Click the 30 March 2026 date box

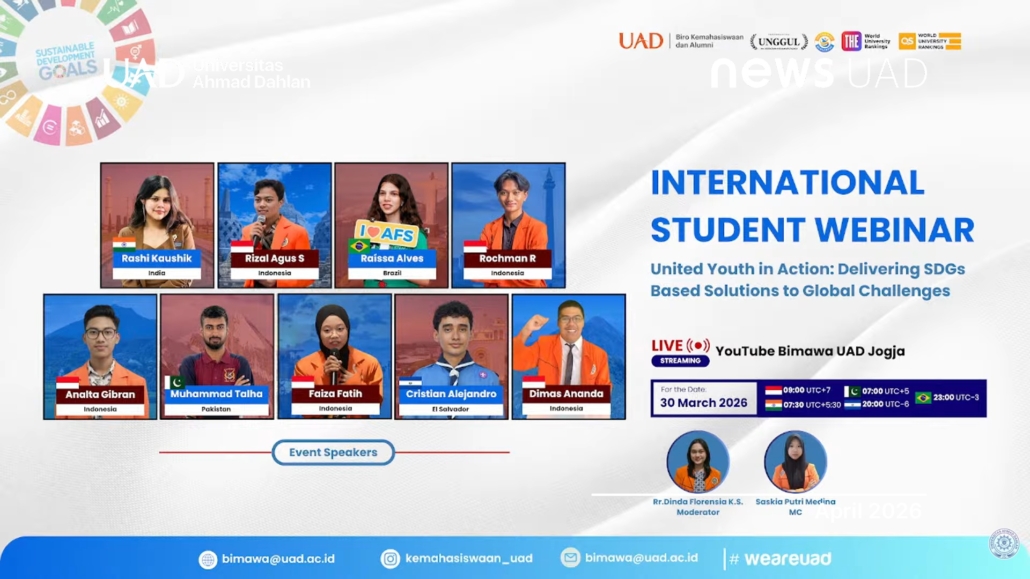pos(704,398)
